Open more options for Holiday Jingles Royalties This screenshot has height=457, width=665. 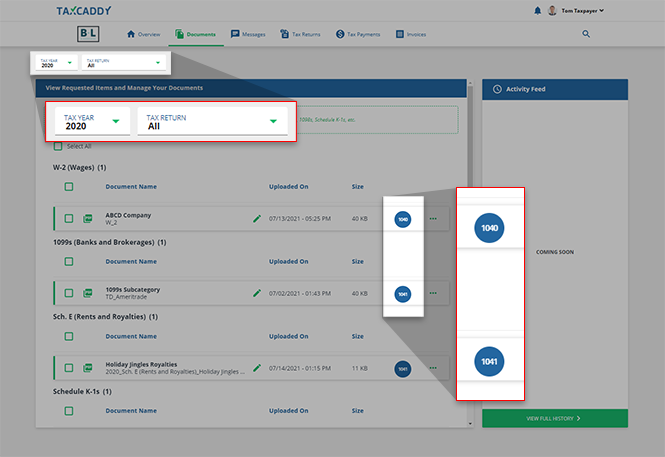click(x=433, y=368)
